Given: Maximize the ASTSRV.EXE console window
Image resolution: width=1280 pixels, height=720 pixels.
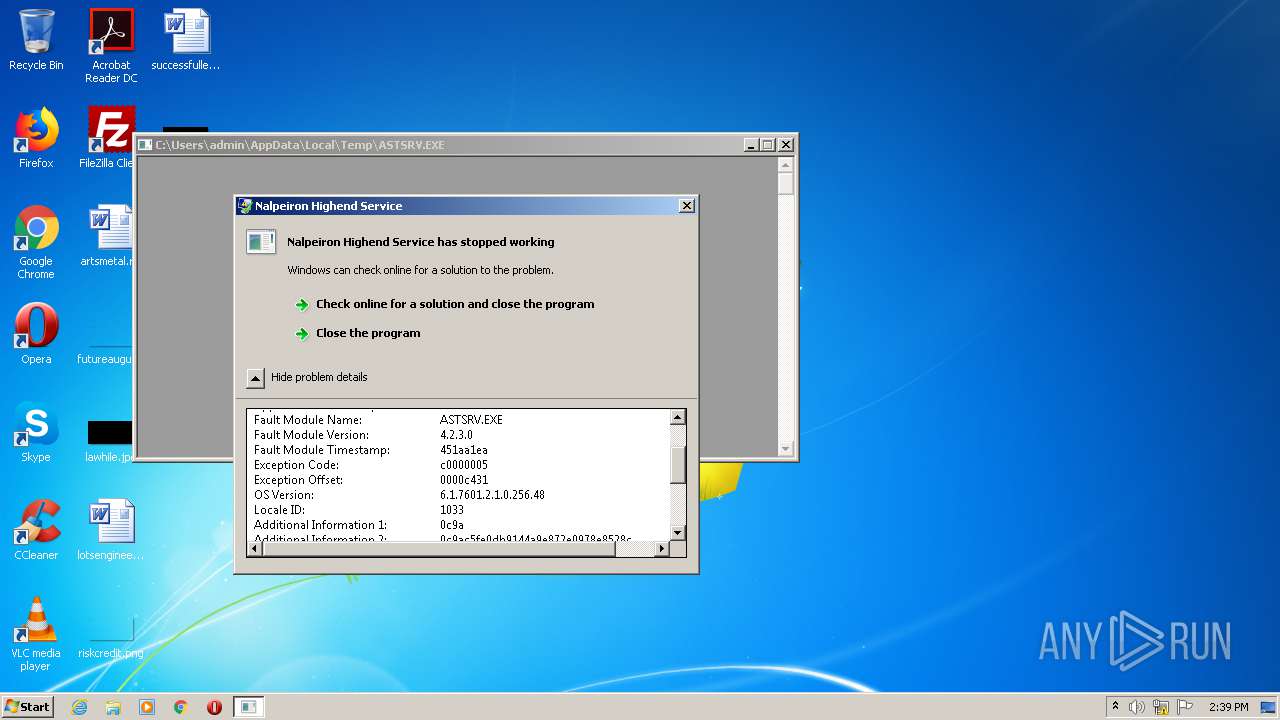Looking at the screenshot, I should [x=768, y=145].
